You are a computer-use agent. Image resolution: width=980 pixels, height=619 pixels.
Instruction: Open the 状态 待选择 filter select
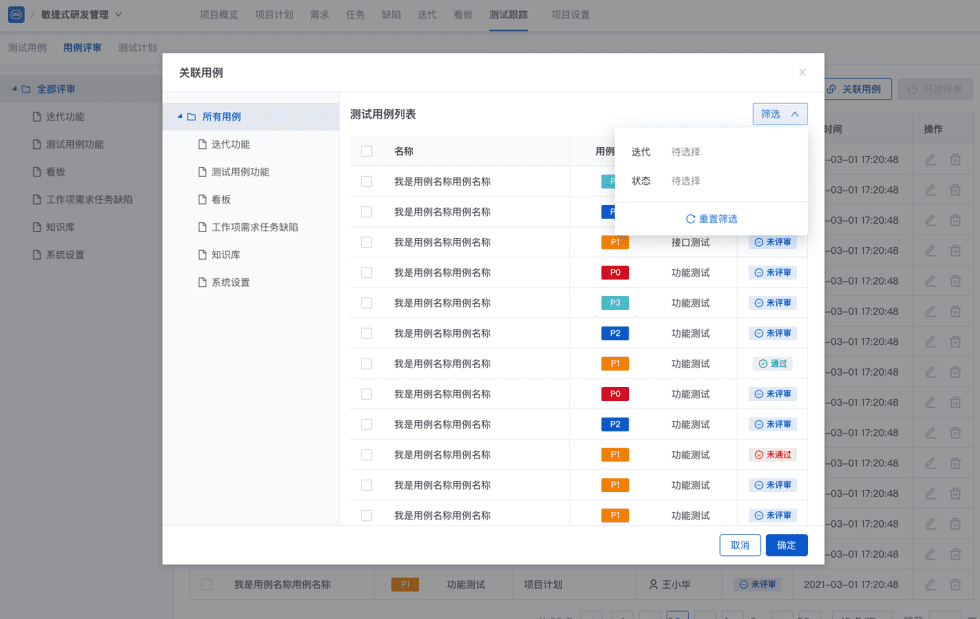(686, 181)
